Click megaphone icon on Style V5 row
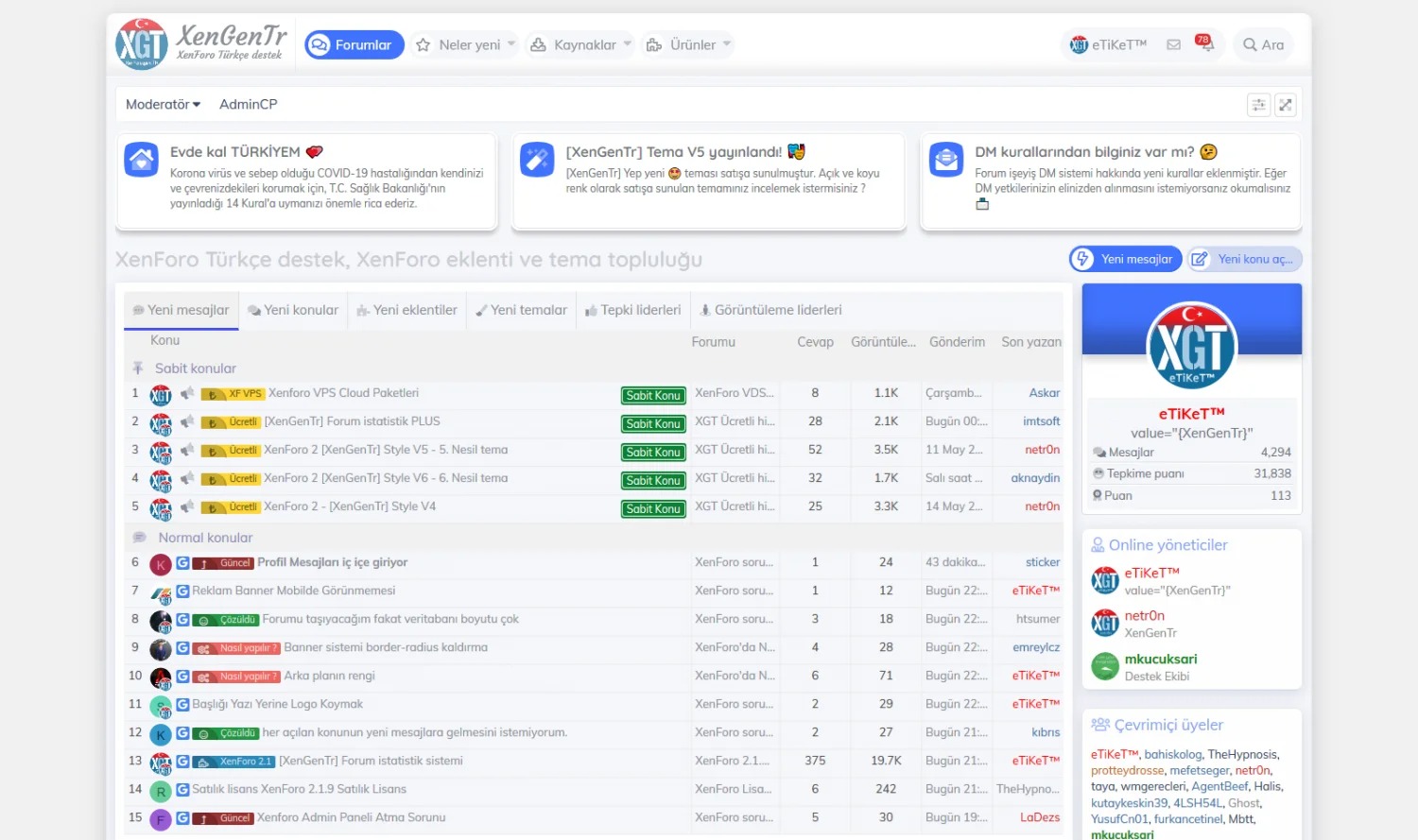 click(187, 450)
